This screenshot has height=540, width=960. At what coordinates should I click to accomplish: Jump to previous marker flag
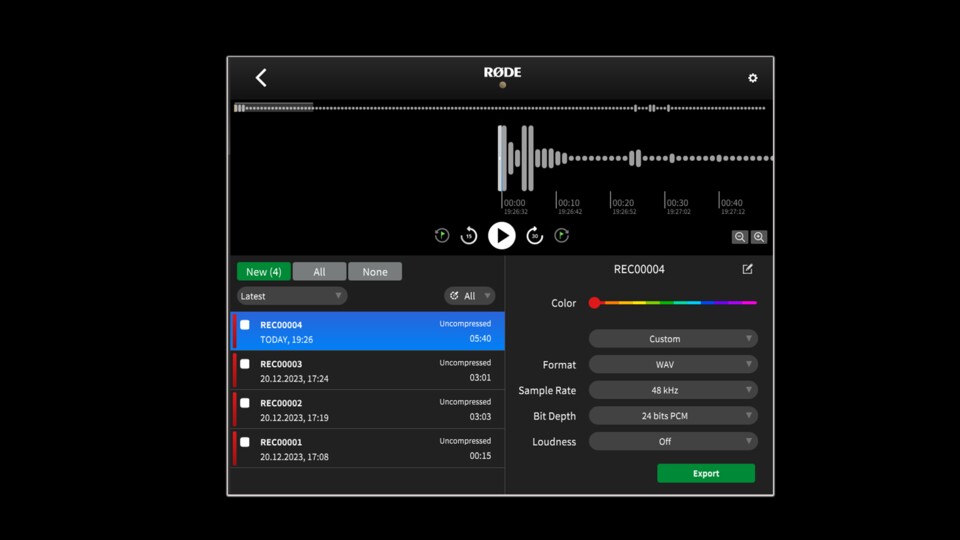[x=442, y=235]
